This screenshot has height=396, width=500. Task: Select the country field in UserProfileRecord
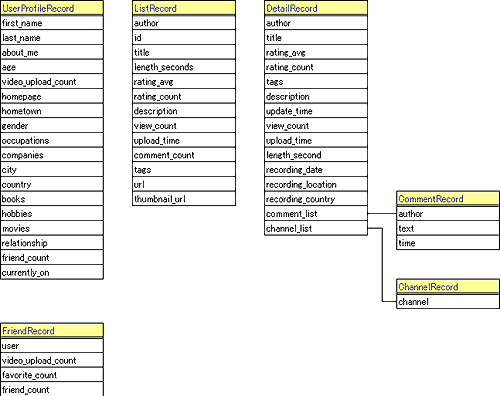pos(52,184)
